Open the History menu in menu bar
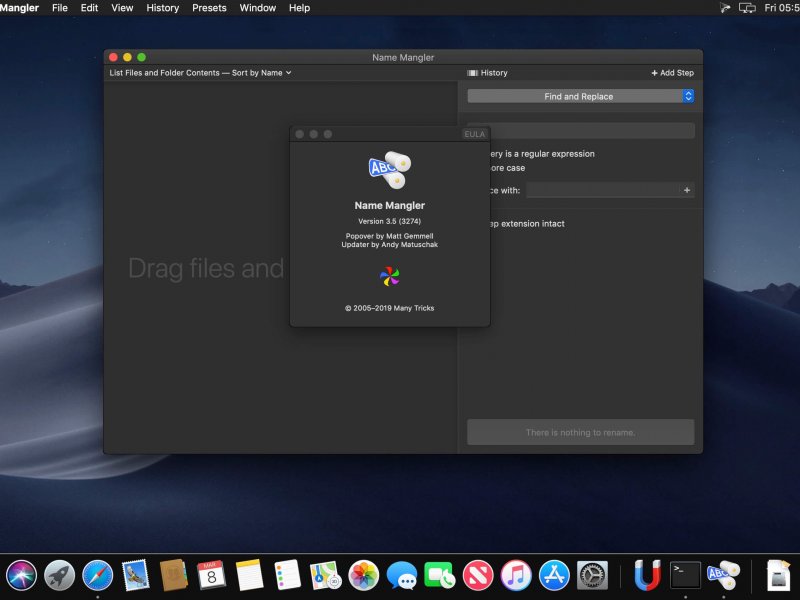Screen dimensions: 800x600 [x=162, y=8]
